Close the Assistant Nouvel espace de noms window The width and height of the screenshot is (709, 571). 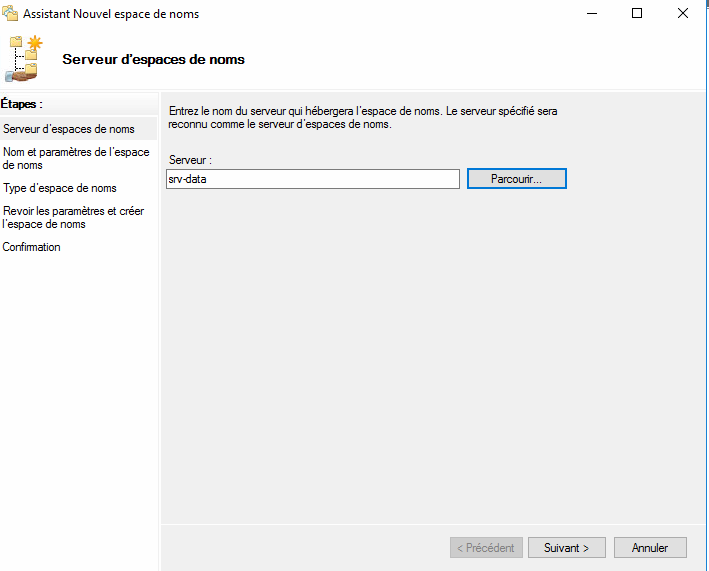pyautogui.click(x=683, y=14)
